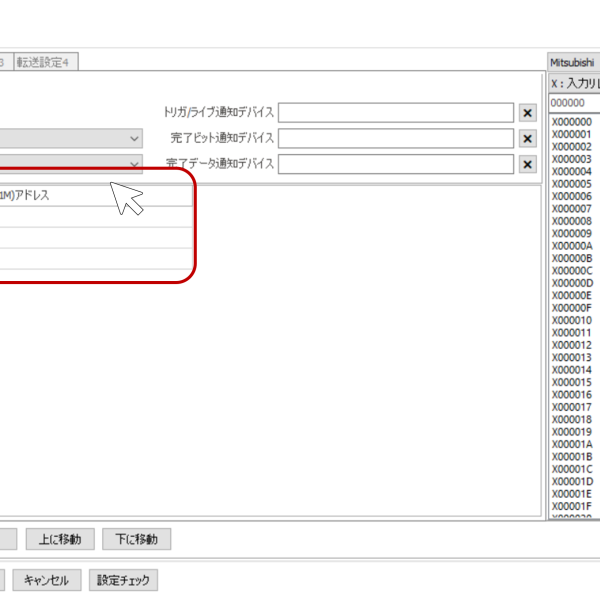This screenshot has height=600, width=600.
Task: Click the 完了ビット通知デバイス input field
Action: pos(396,138)
